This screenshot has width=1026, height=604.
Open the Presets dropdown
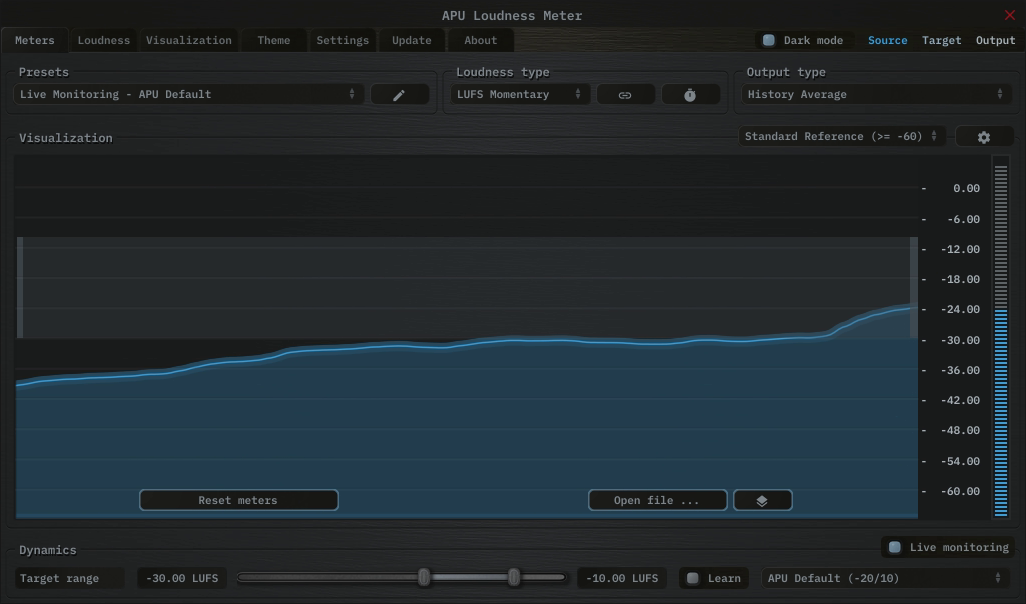point(188,95)
